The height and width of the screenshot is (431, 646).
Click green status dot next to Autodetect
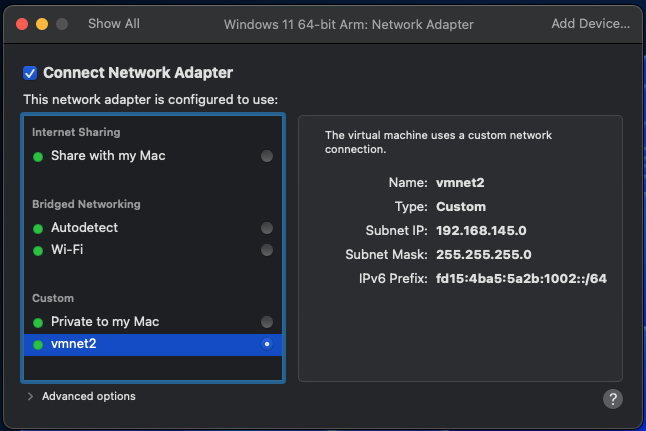click(x=38, y=229)
